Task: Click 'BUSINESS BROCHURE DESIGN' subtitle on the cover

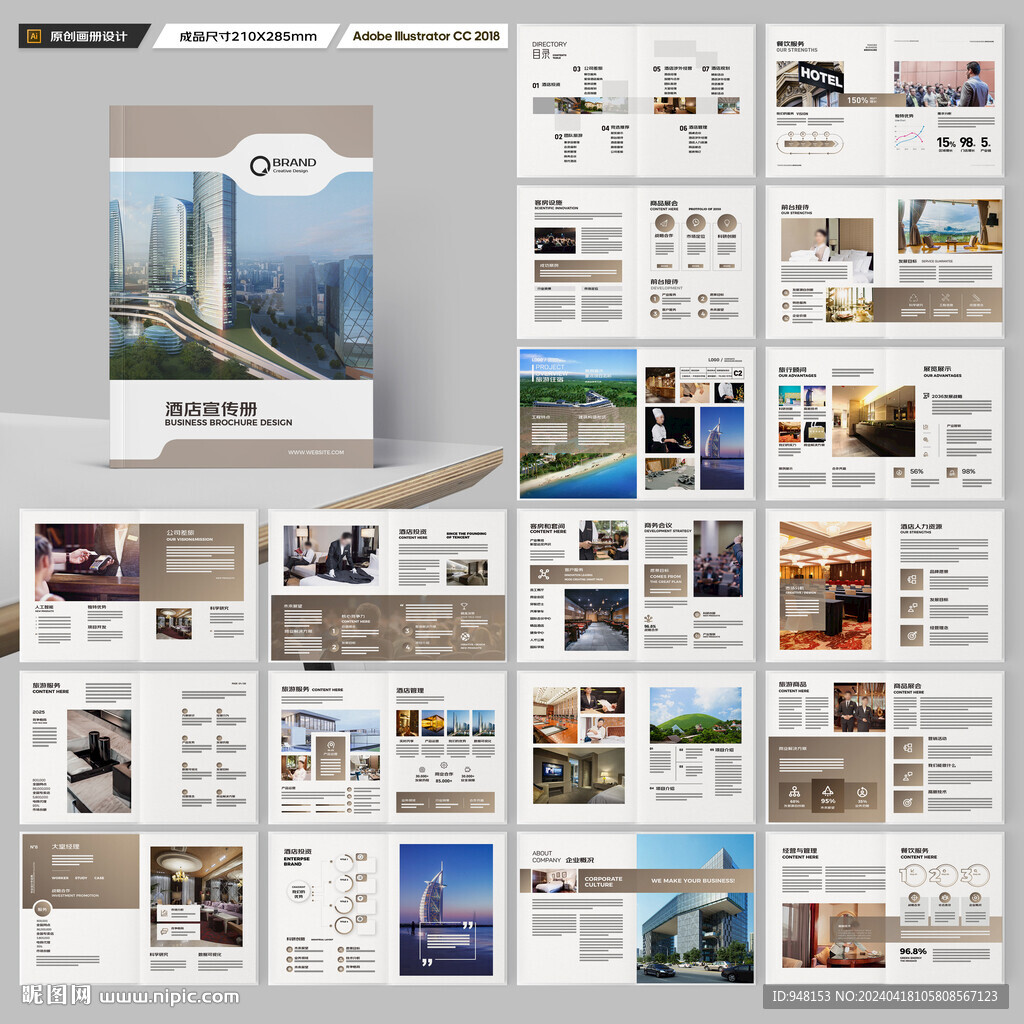Action: (x=229, y=423)
